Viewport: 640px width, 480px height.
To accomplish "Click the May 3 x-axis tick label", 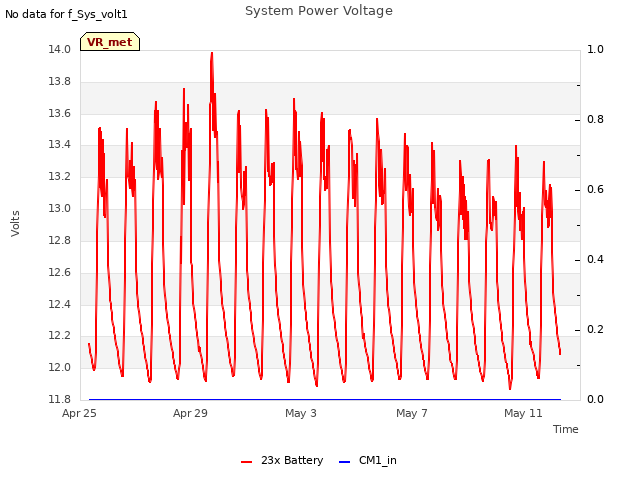I will click(x=301, y=413).
